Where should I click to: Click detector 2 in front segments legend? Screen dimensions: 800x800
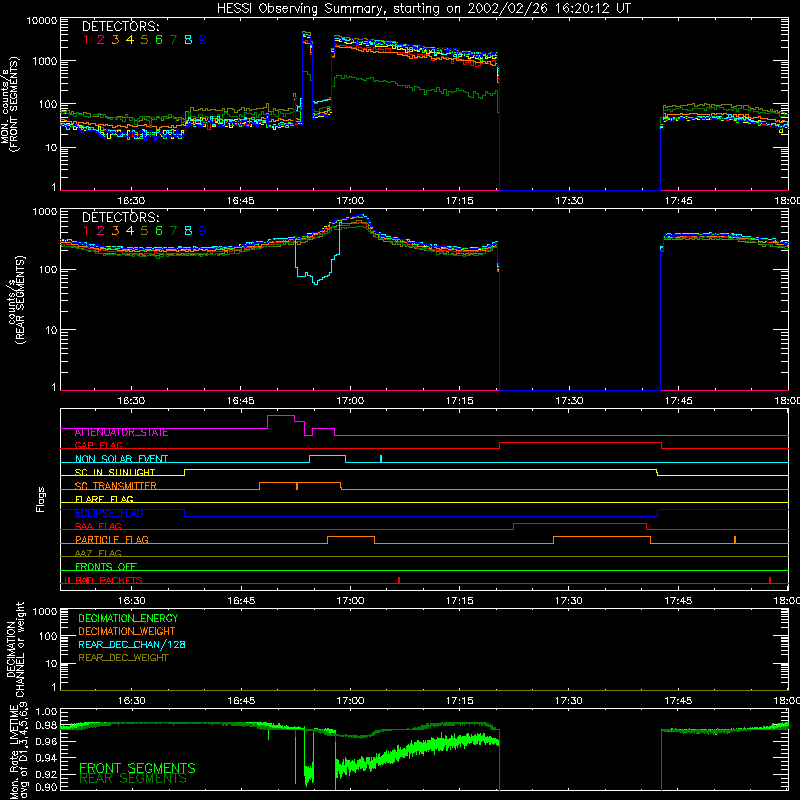[101, 39]
